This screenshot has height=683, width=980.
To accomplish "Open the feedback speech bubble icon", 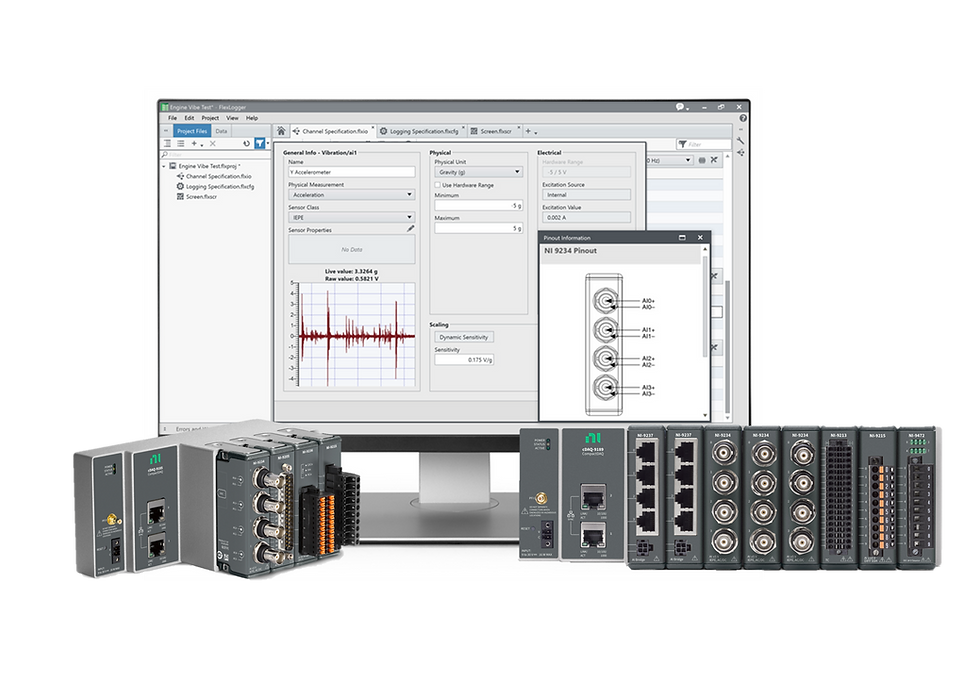I will coord(680,107).
